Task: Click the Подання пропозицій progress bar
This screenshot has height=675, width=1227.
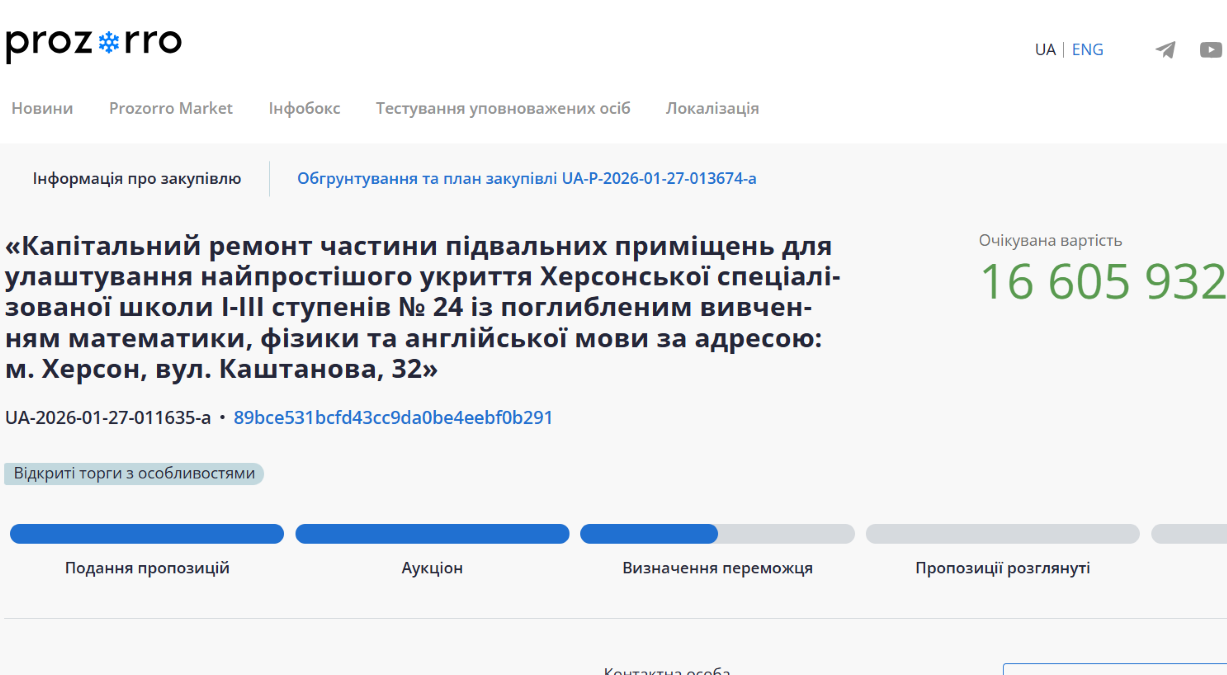Action: click(147, 534)
